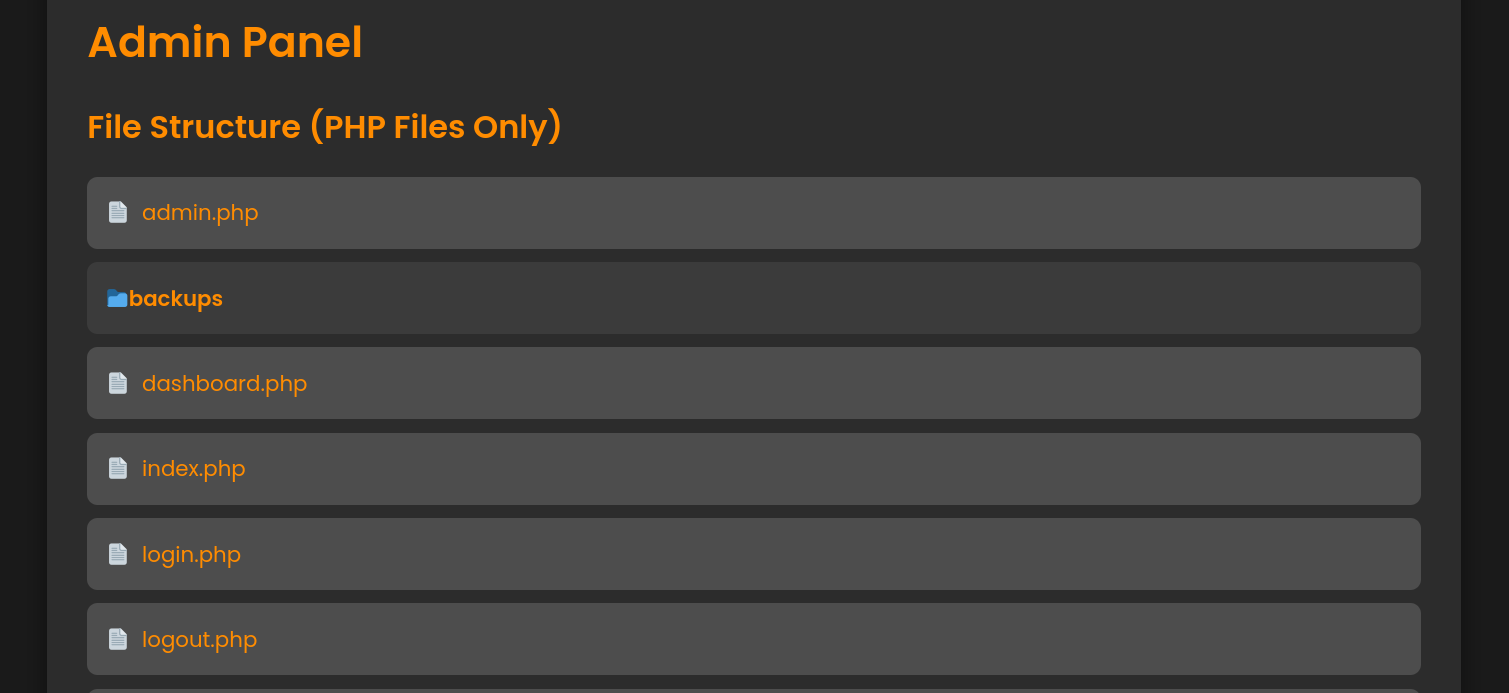
Task: Open the admin.php file link
Action: pyautogui.click(x=200, y=212)
